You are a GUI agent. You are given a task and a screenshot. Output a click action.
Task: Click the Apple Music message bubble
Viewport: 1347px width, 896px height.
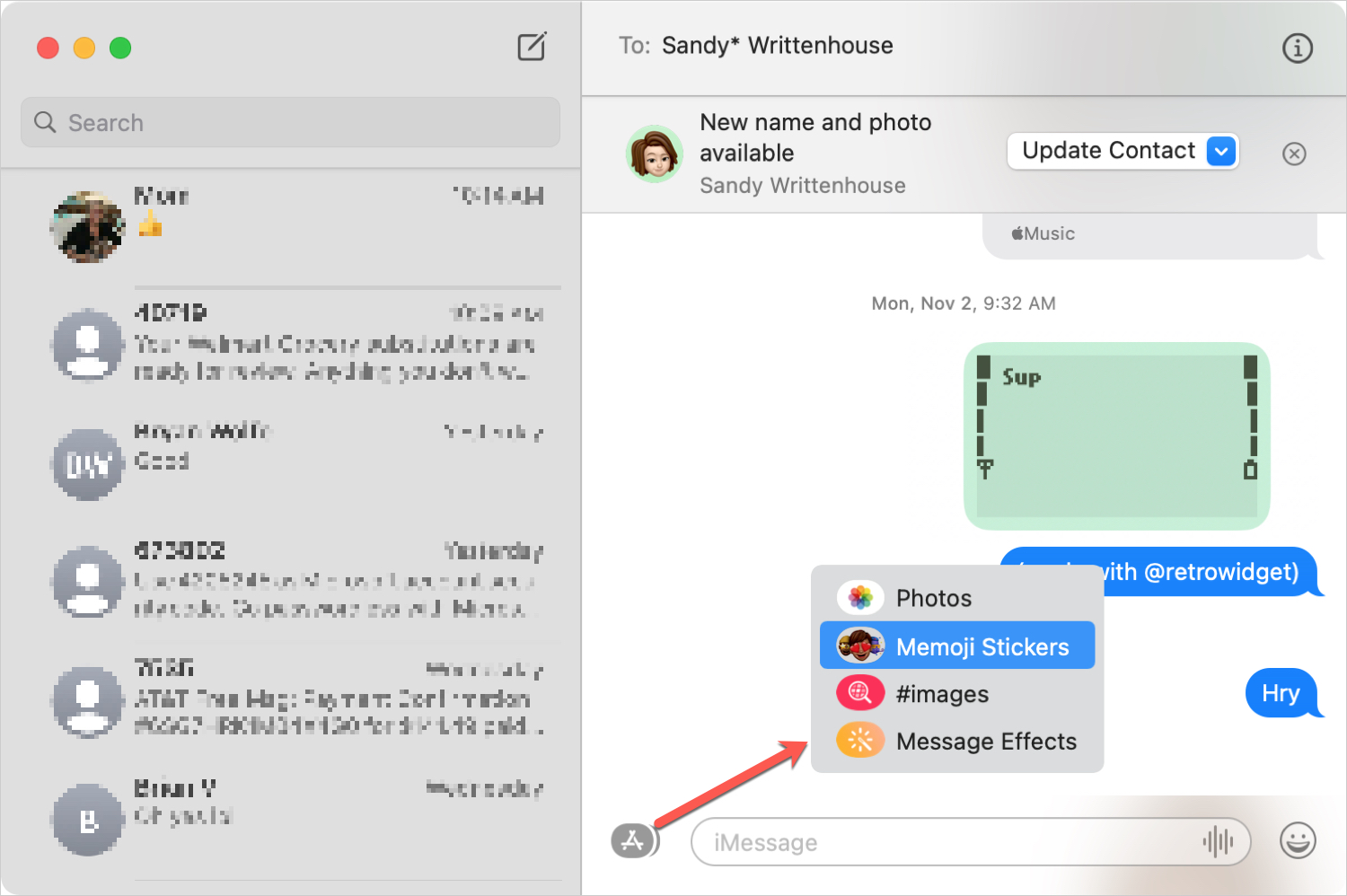click(x=1152, y=236)
